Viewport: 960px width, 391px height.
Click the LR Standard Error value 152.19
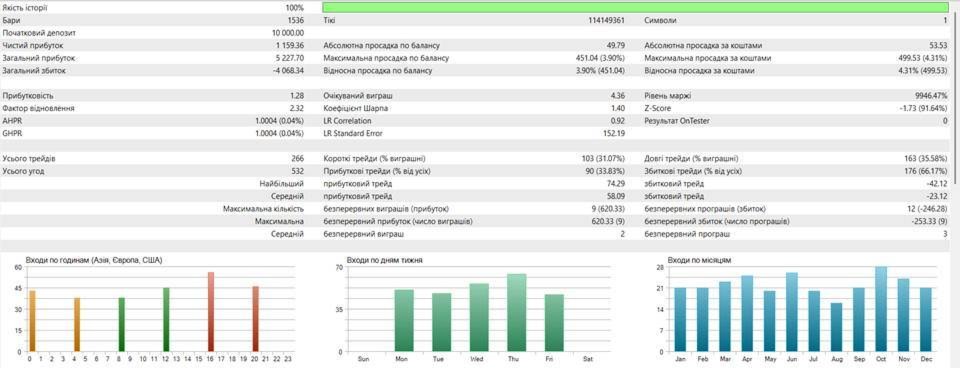[613, 133]
